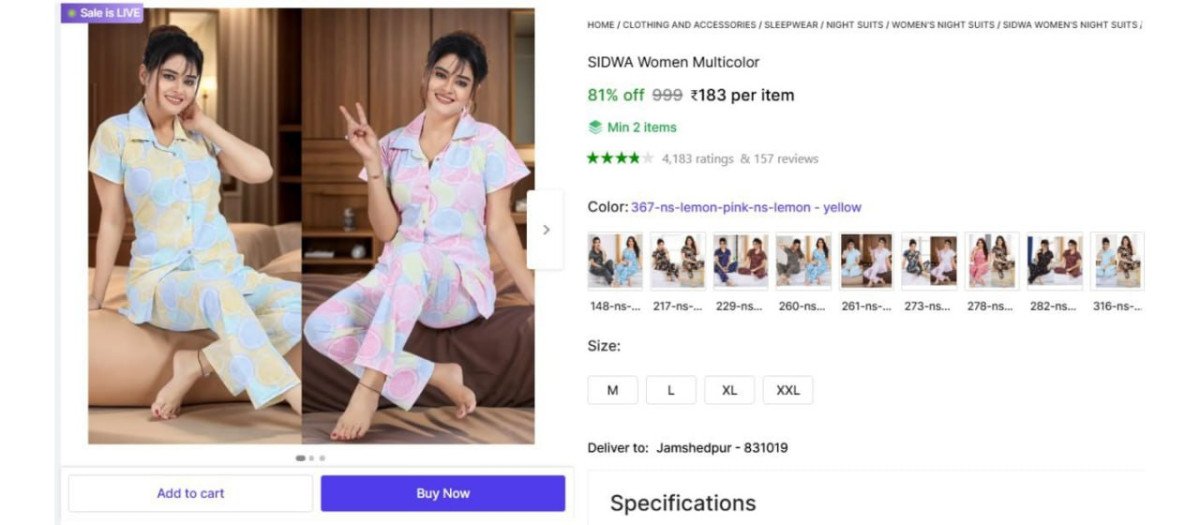
Task: Go to HOME in breadcrumb
Action: (x=601, y=25)
